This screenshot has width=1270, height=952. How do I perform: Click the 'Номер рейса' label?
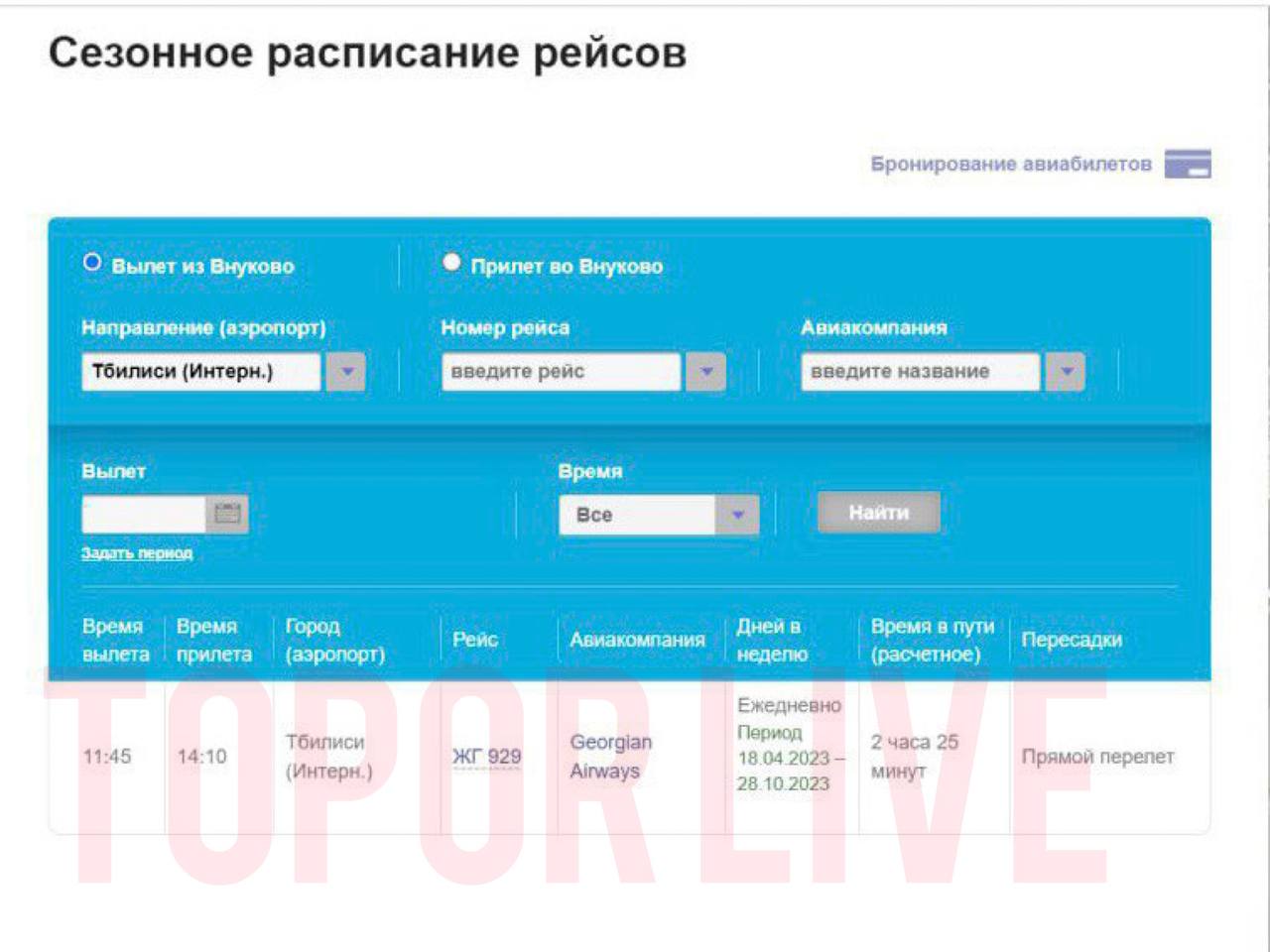point(505,327)
